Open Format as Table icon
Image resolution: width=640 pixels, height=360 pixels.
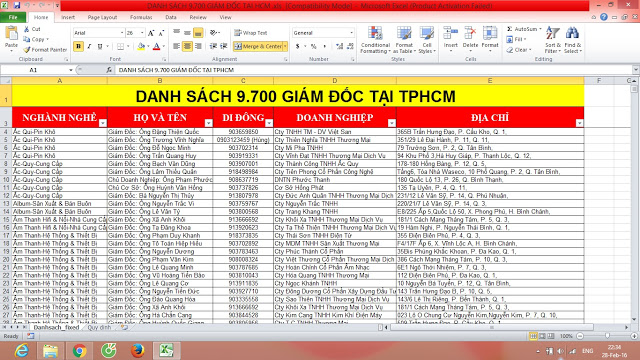coord(404,33)
